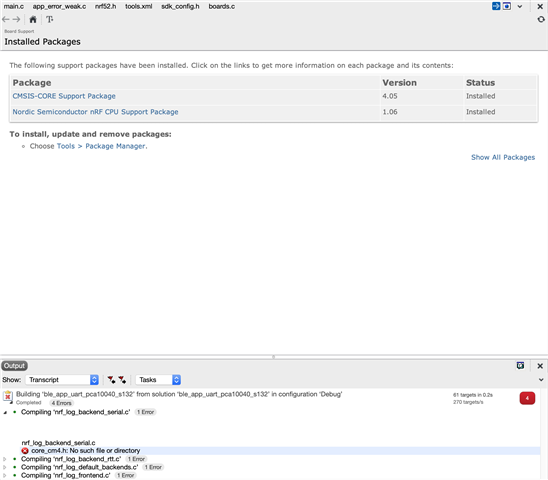The height and width of the screenshot is (480, 548).
Task: Go back using the left arrow icon
Action: click(x=6, y=20)
